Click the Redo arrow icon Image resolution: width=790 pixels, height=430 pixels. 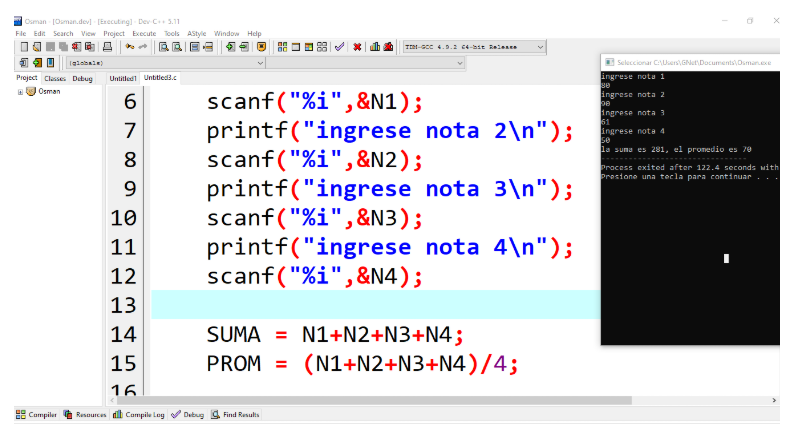click(143, 47)
